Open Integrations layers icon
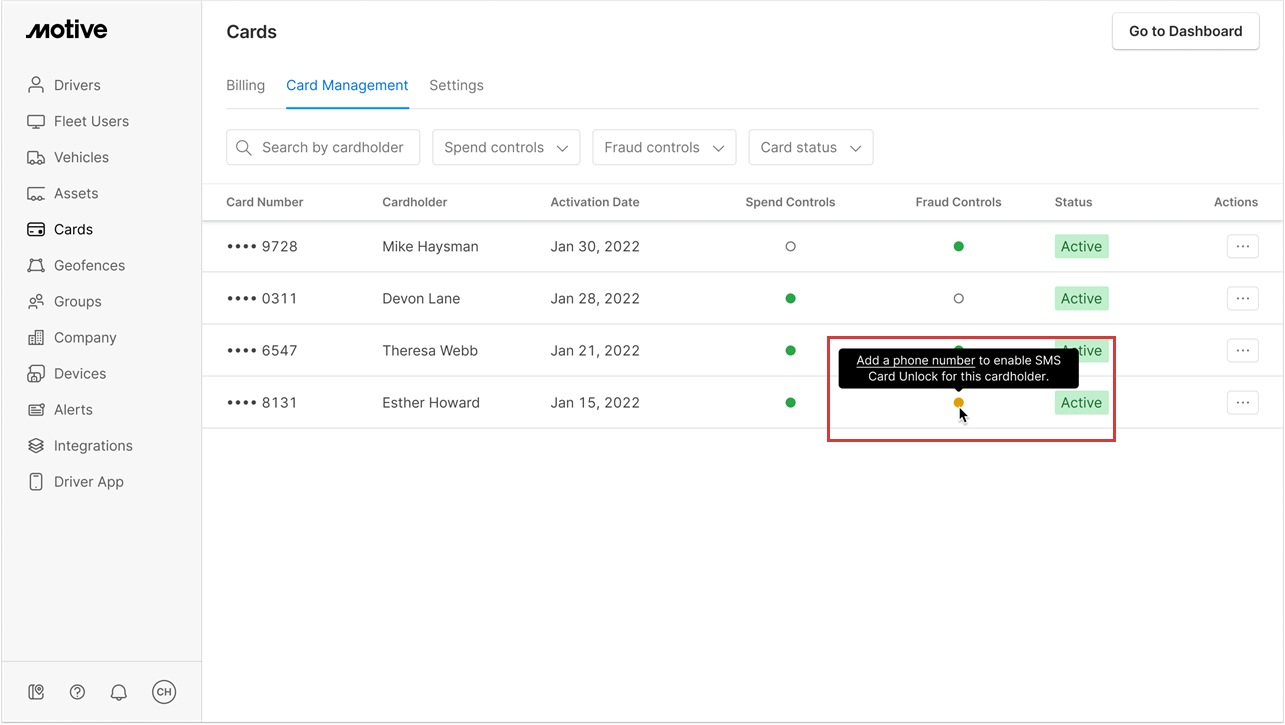The image size is (1285, 725). pyautogui.click(x=36, y=445)
